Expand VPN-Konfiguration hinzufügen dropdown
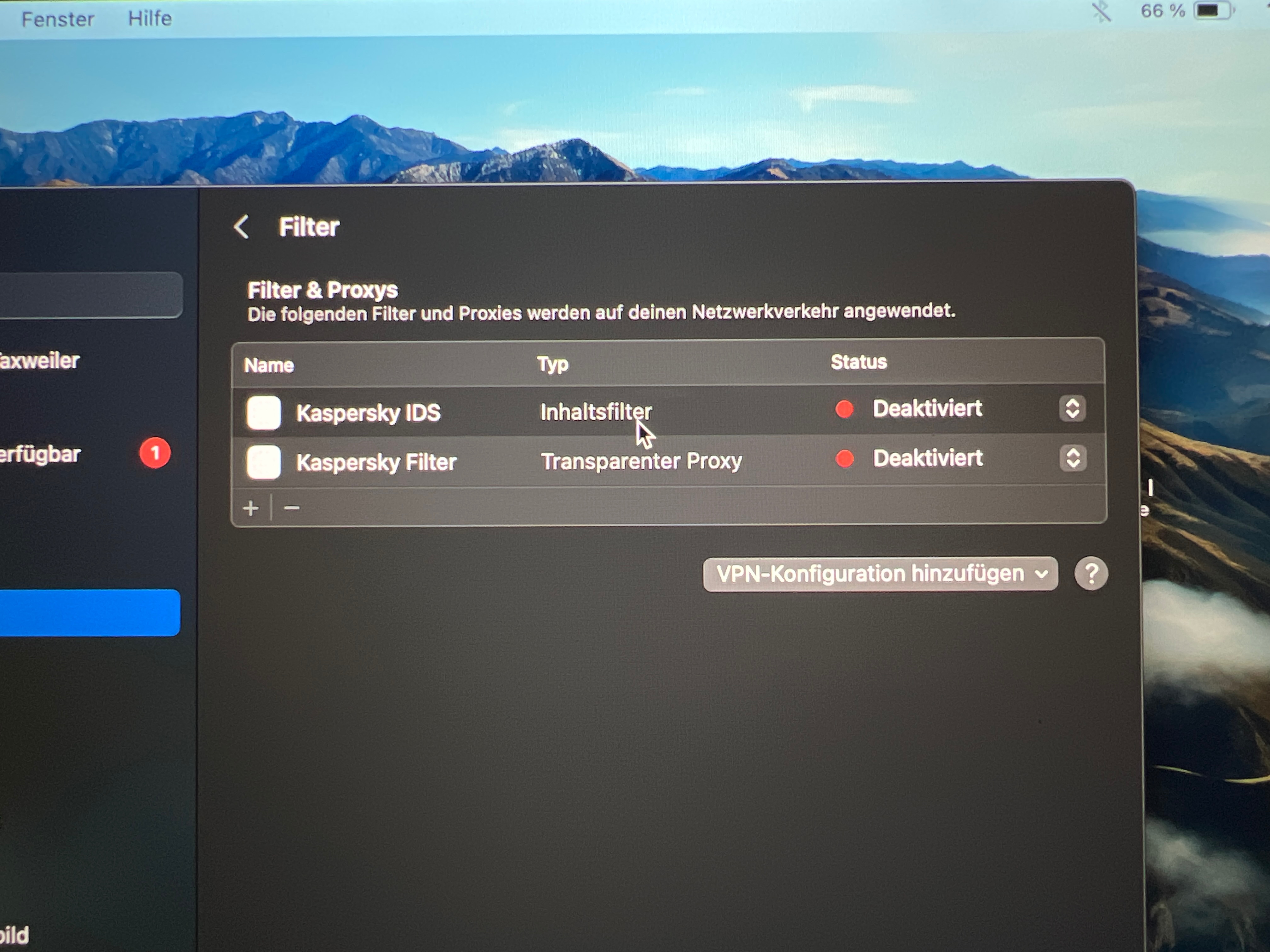Viewport: 1270px width, 952px height. [x=880, y=574]
